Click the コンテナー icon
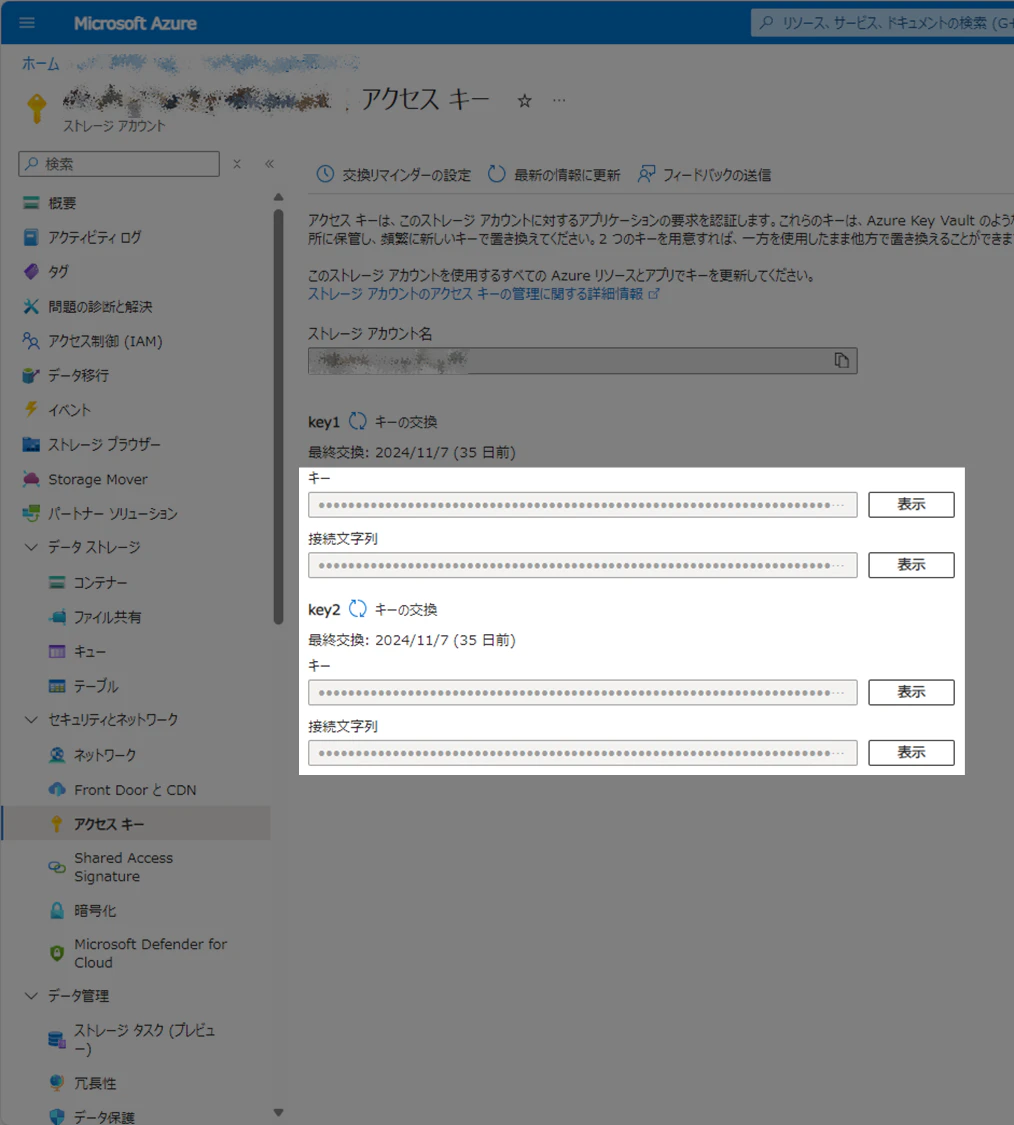Image resolution: width=1014 pixels, height=1125 pixels. pos(57,582)
